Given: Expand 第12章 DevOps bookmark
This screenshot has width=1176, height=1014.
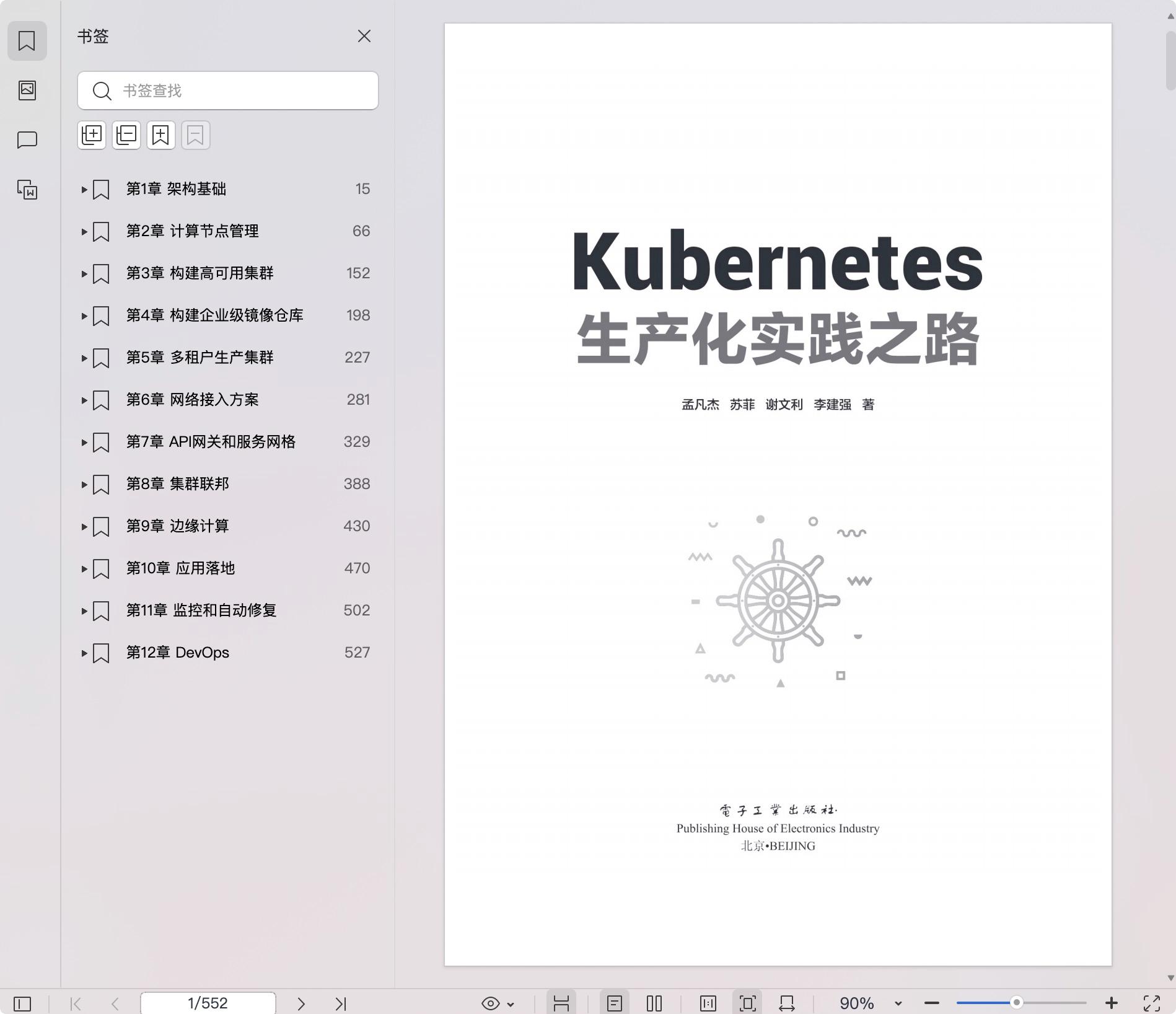Looking at the screenshot, I should click(x=84, y=653).
